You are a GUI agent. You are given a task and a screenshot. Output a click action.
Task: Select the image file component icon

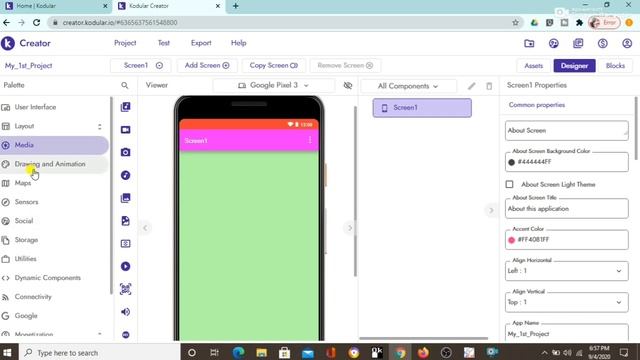point(126,221)
